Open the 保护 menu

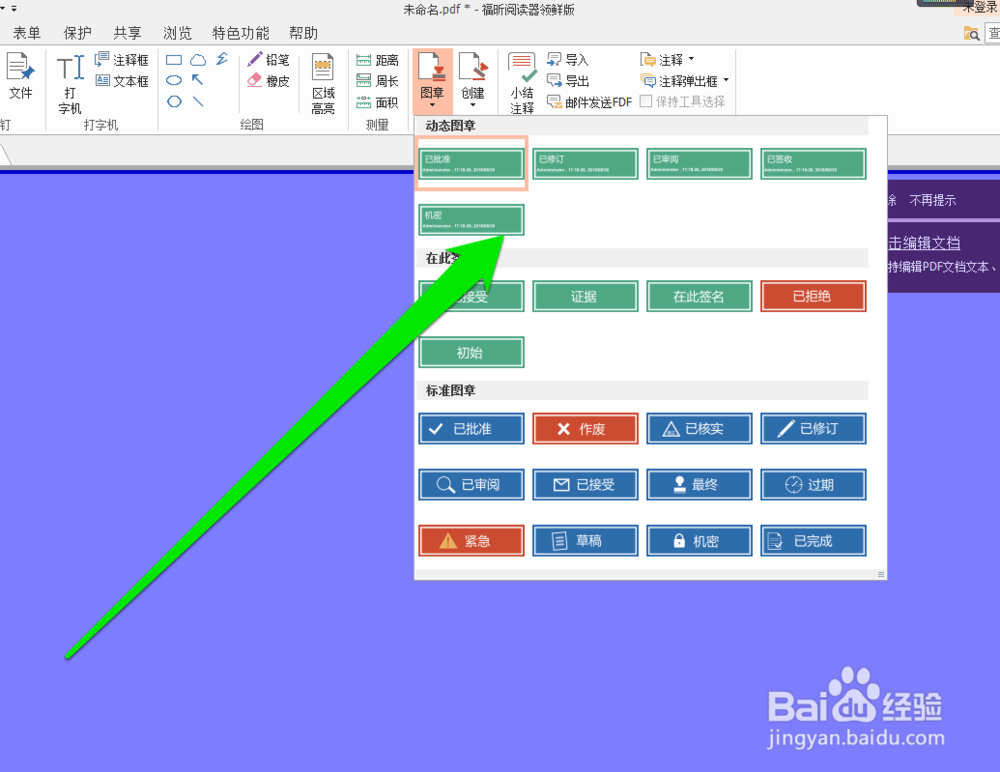pyautogui.click(x=77, y=32)
